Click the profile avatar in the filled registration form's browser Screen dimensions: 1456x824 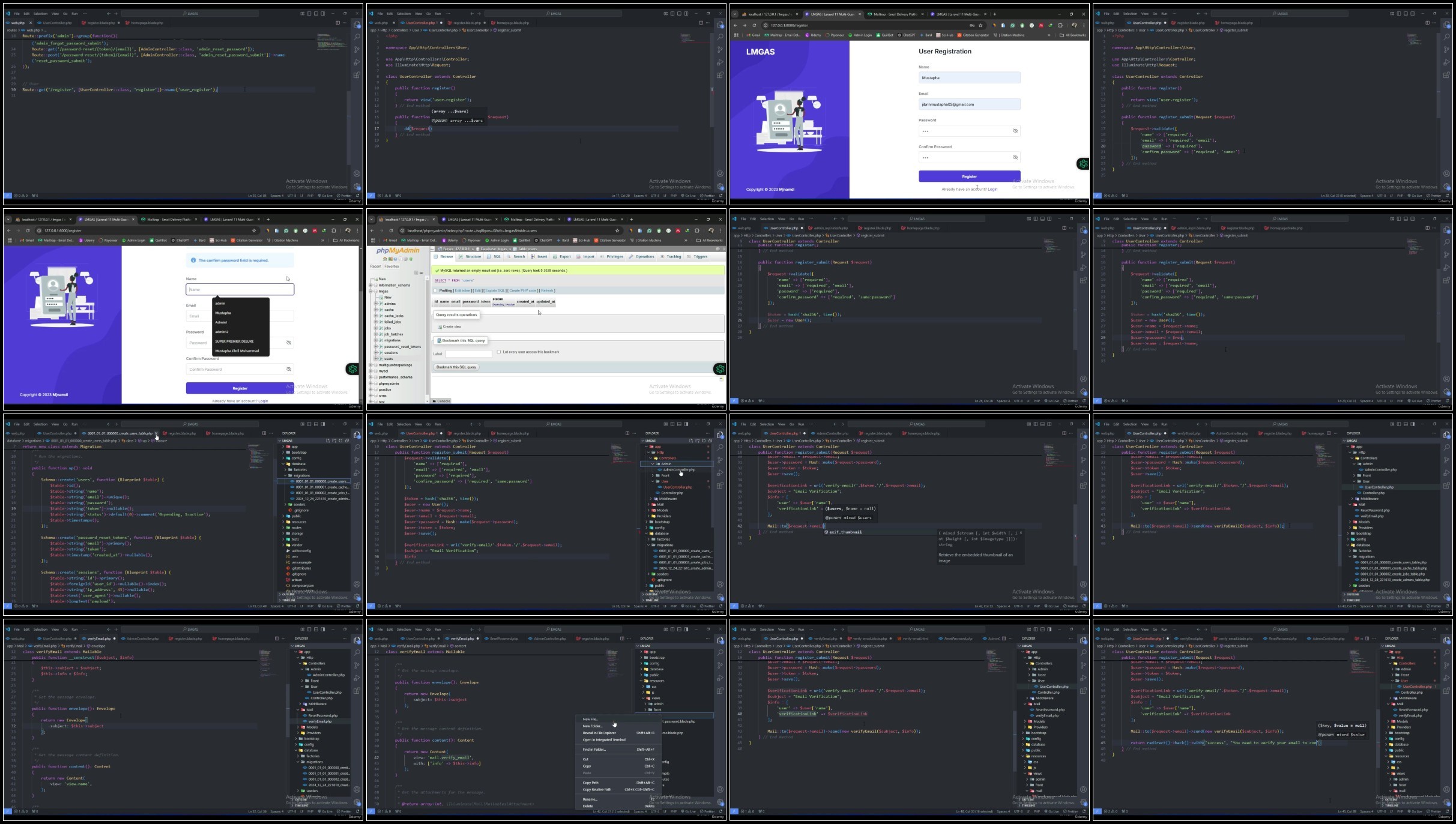[1074, 25]
